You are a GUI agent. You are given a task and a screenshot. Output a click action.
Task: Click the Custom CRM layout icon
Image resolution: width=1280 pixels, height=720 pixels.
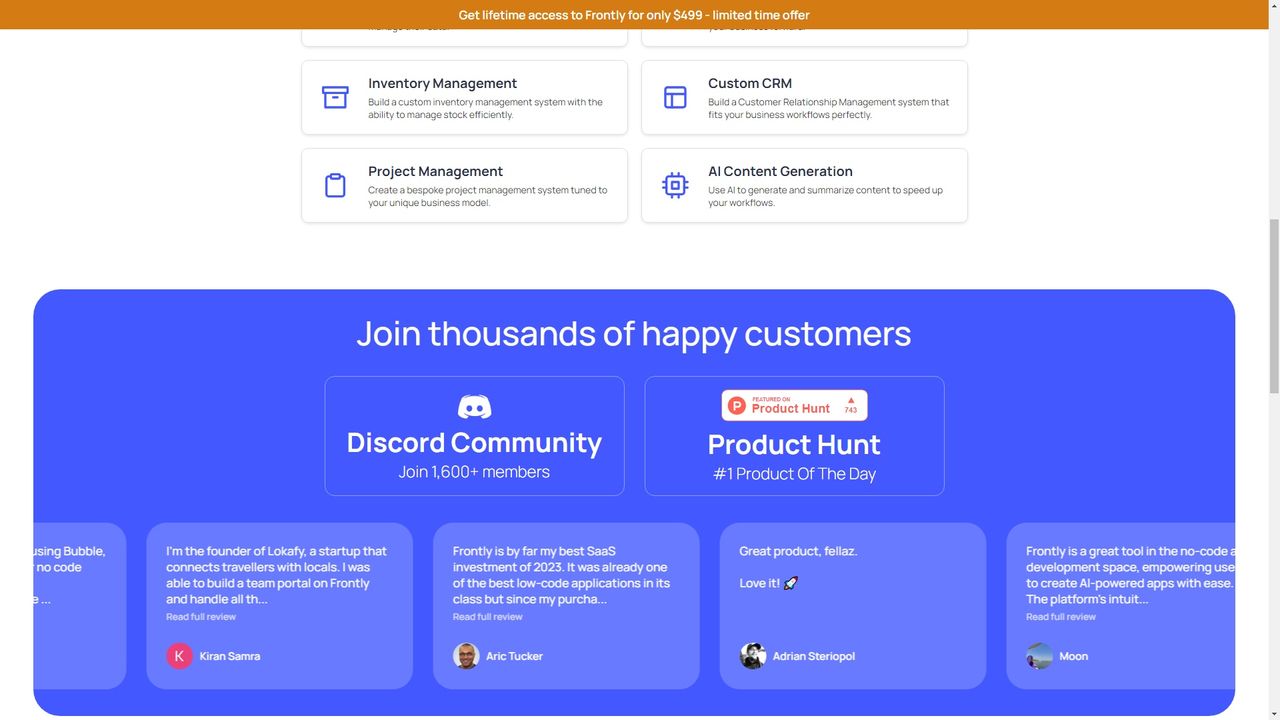[x=675, y=97]
